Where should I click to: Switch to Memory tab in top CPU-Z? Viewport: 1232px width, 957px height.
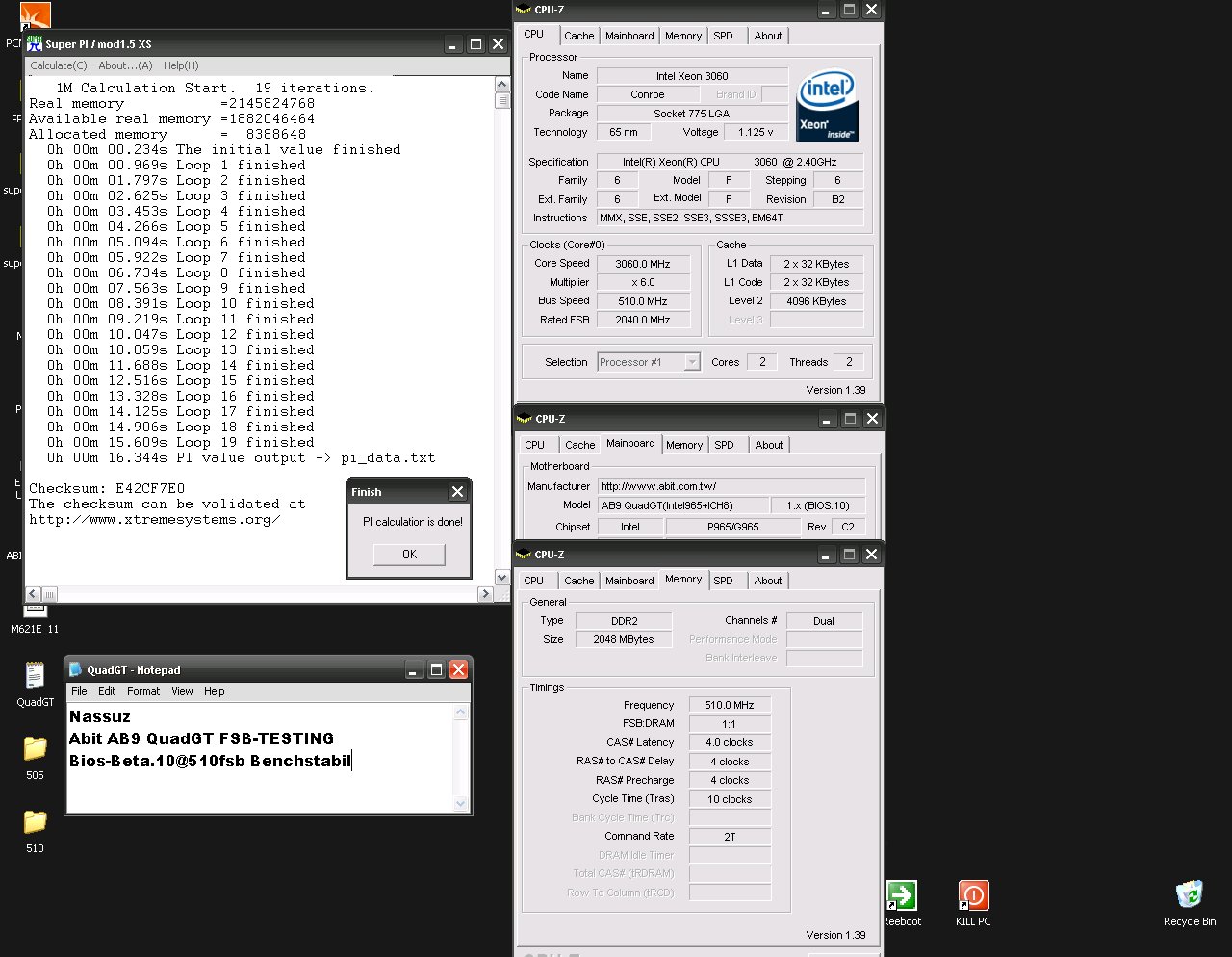pos(683,36)
